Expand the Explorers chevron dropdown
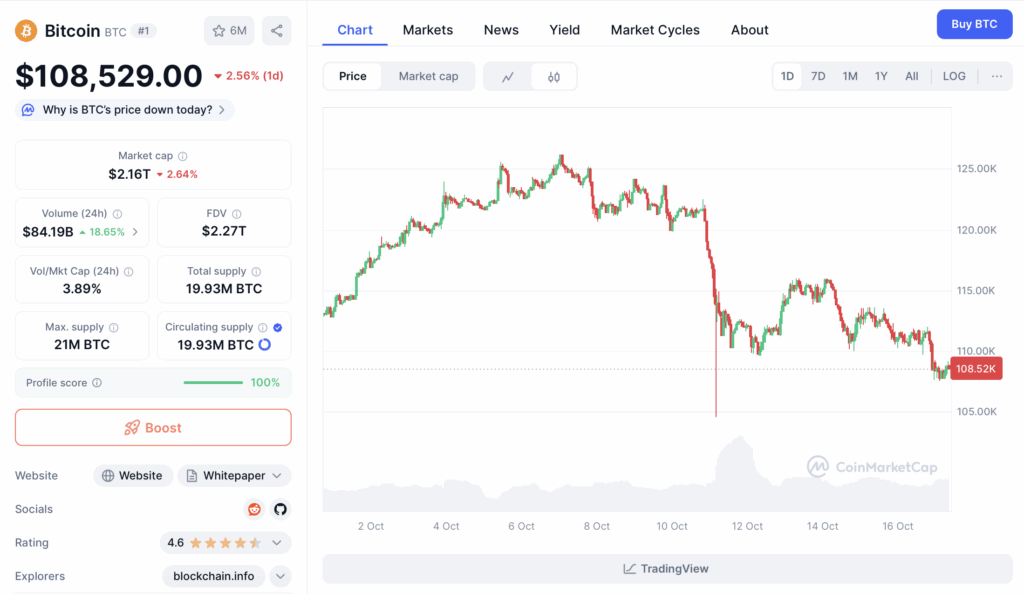The image size is (1024, 594). coord(280,576)
